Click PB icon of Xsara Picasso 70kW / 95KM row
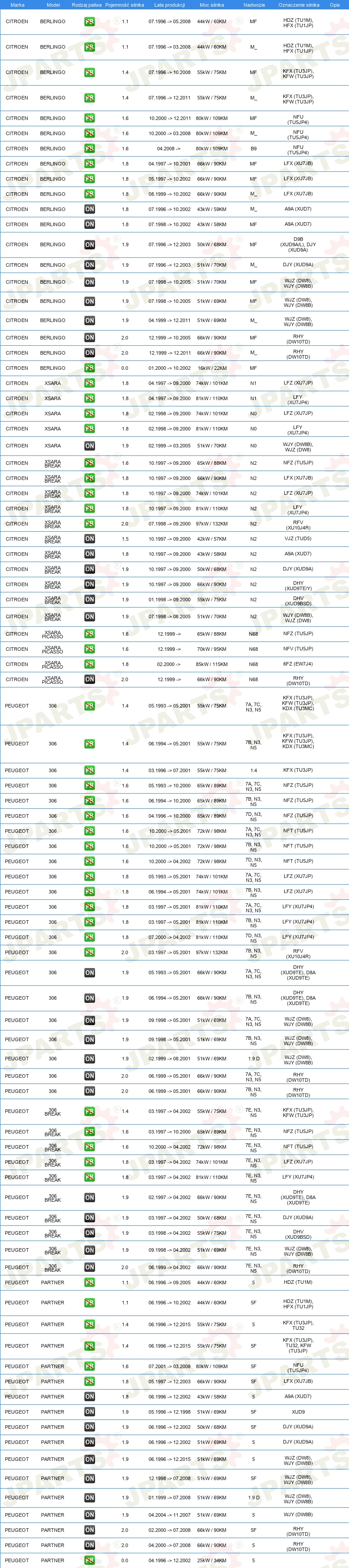The width and height of the screenshot is (349, 1568). 90,649
